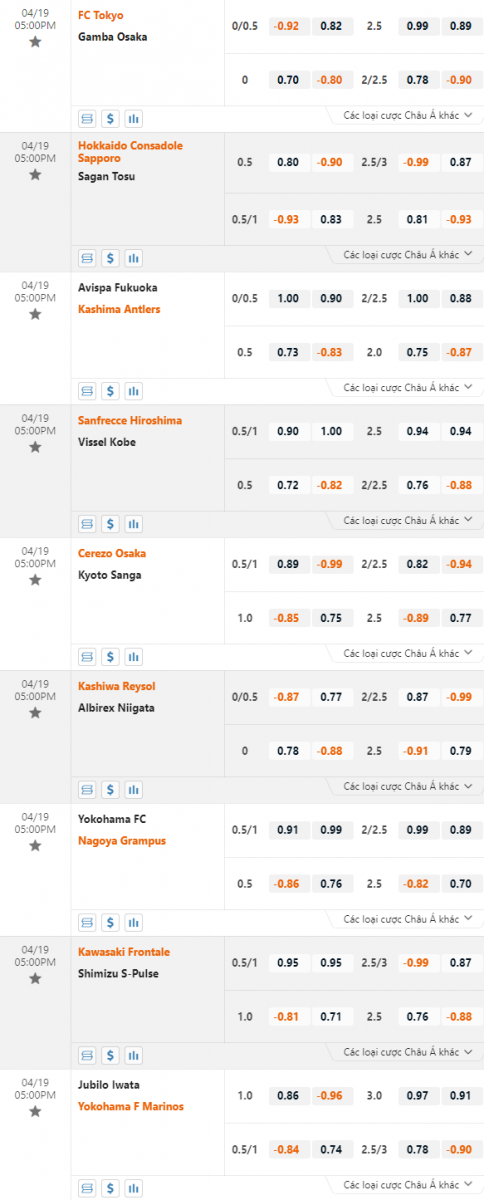484x1200 pixels.
Task: Click bar chart icon under Kashiwa Reysol match
Action: coord(133,789)
